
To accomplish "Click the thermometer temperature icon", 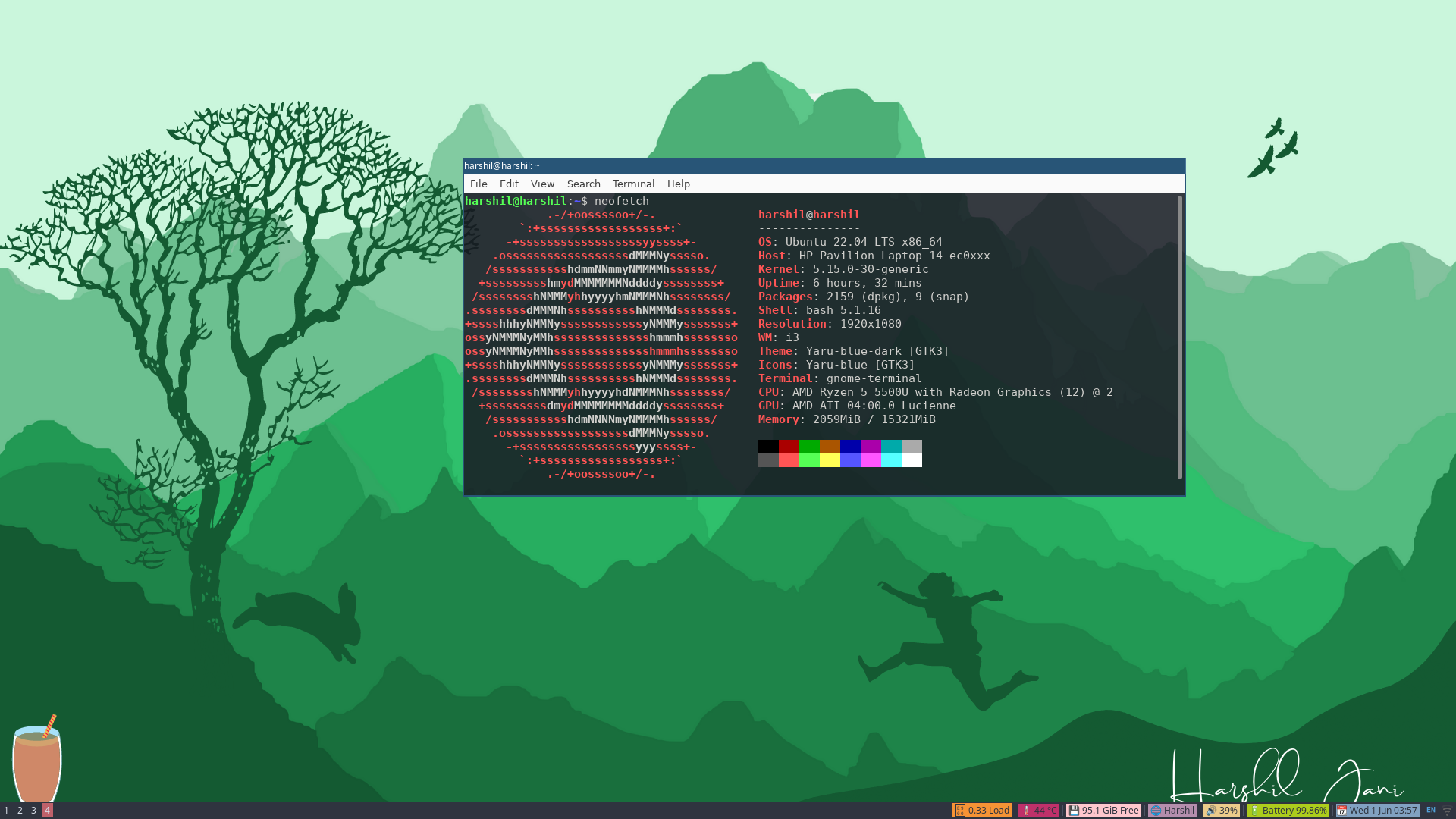I will pos(1027,810).
